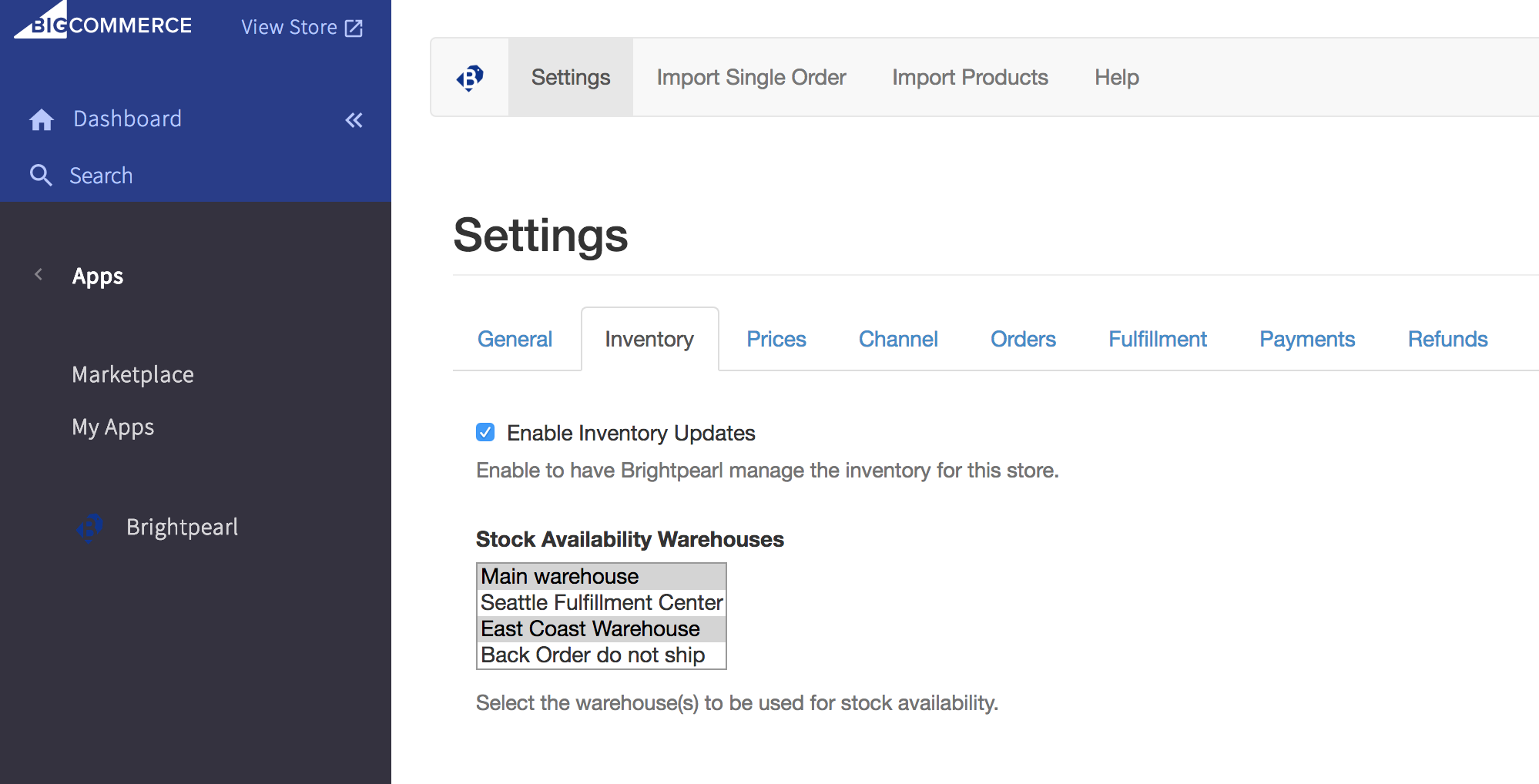1539x784 pixels.
Task: Switch to the General tab
Action: [x=515, y=339]
